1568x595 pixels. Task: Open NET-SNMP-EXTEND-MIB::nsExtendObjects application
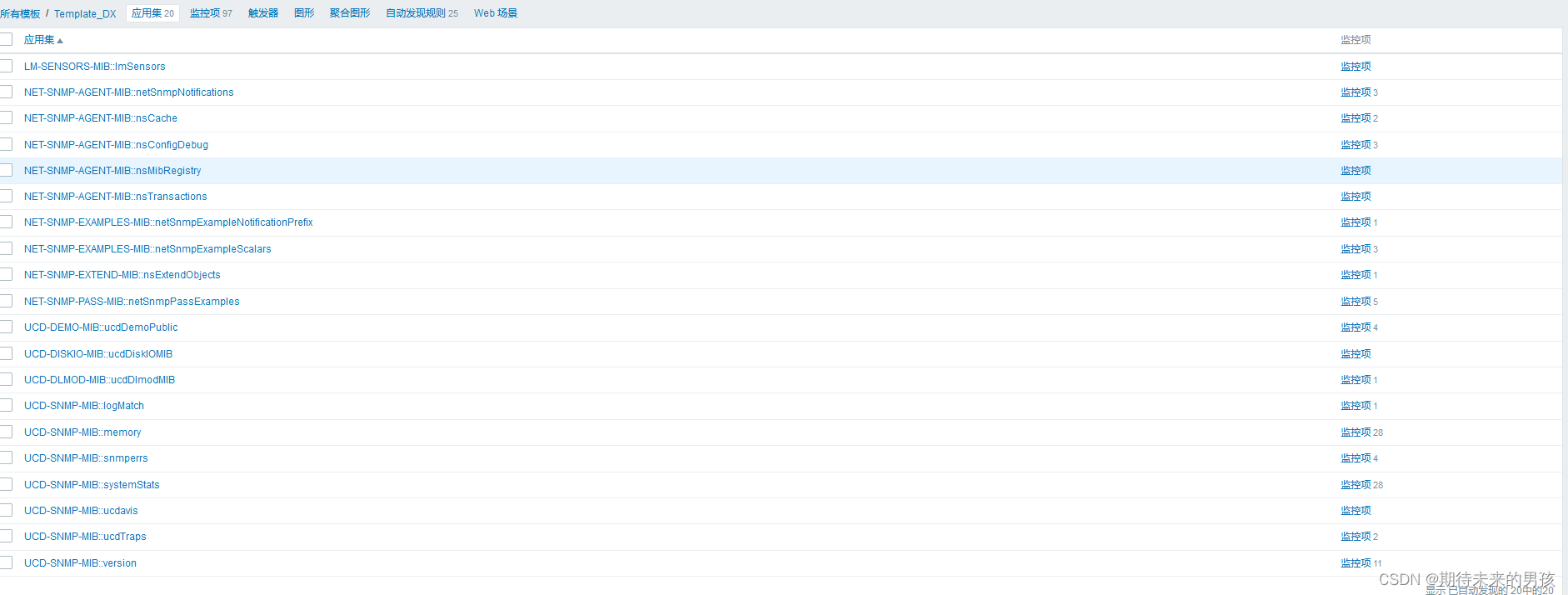(x=122, y=275)
